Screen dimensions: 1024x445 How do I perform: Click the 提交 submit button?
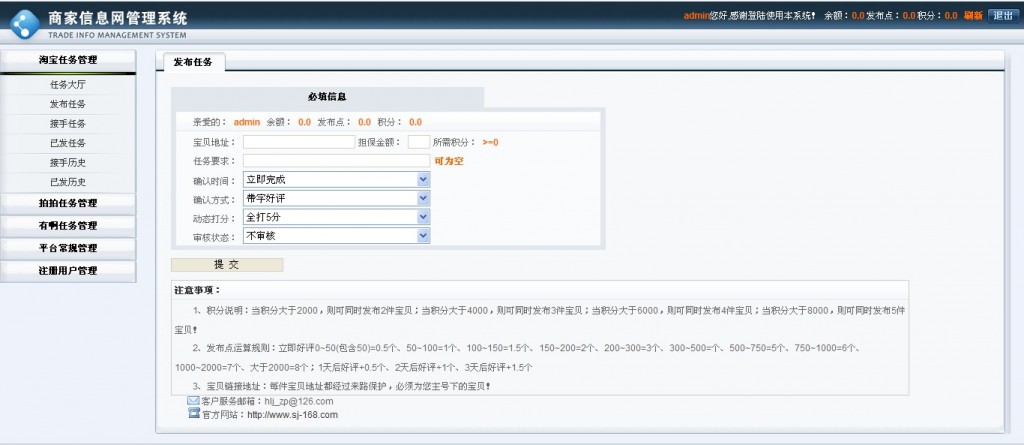tap(227, 265)
